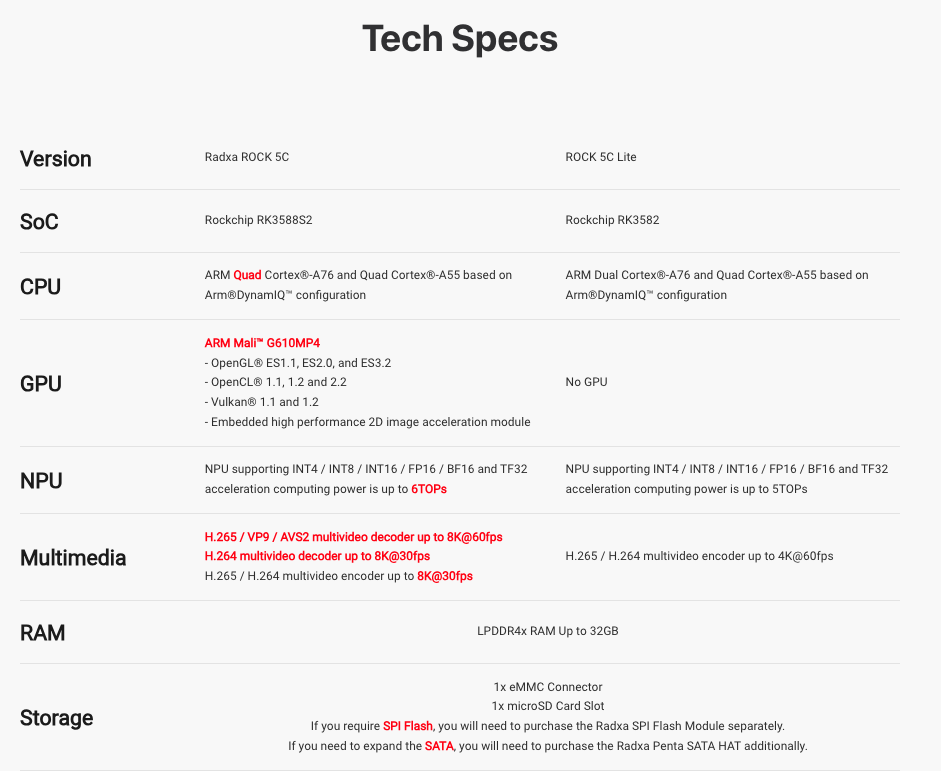Click the Version row label
Image resolution: width=941 pixels, height=771 pixels.
(56, 159)
